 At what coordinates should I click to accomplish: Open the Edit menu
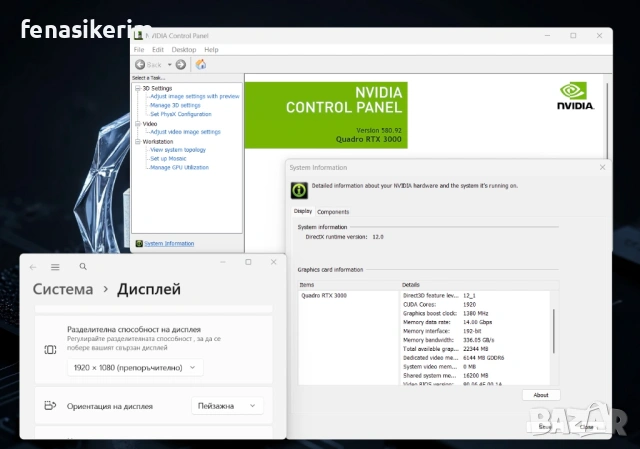tap(158, 49)
